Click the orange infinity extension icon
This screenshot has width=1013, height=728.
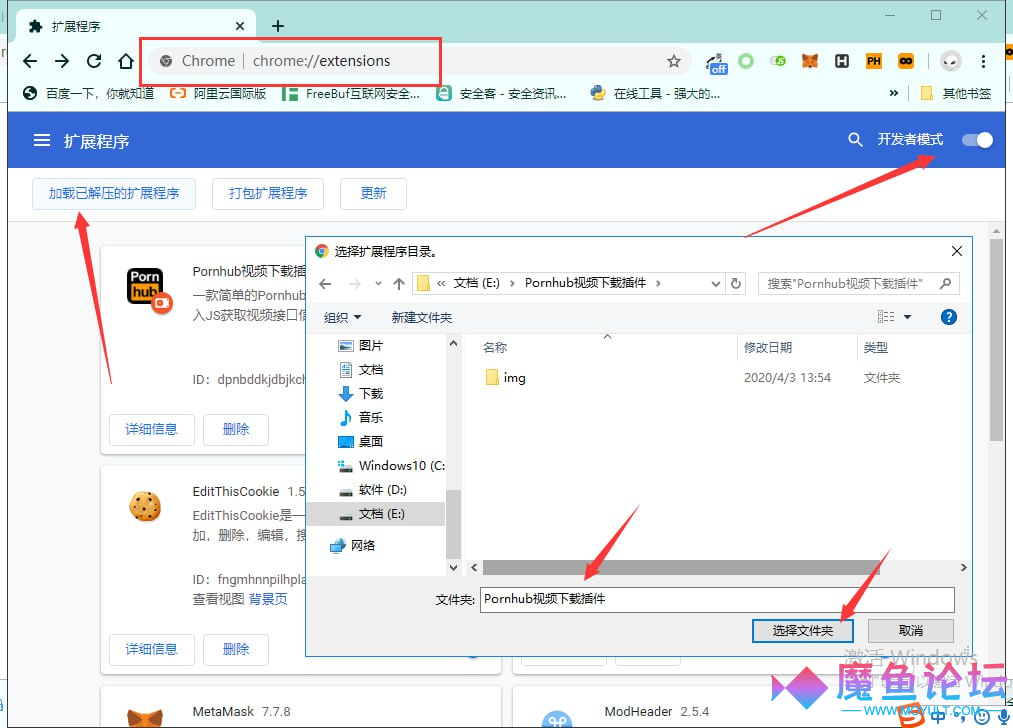pos(906,61)
